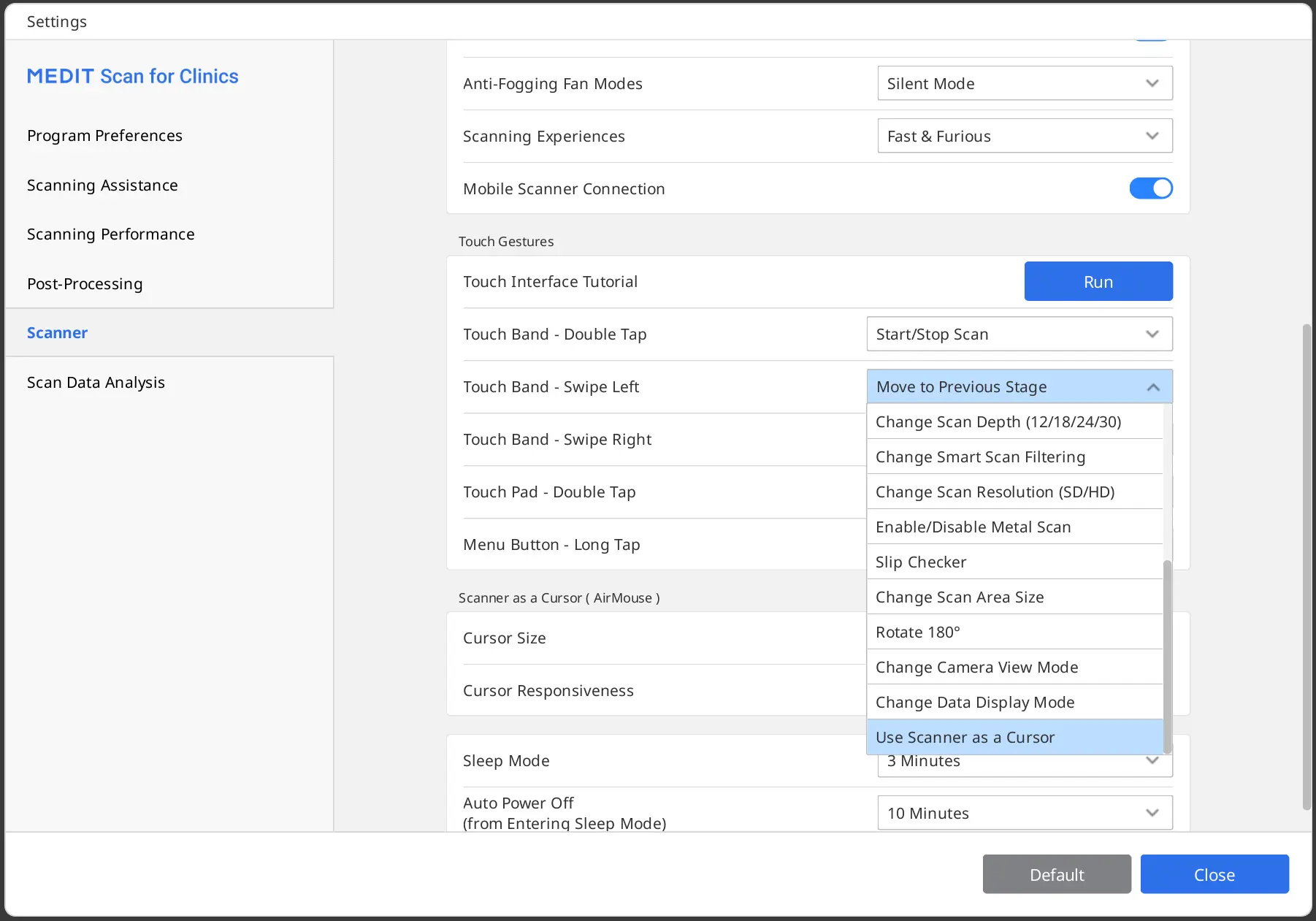Image resolution: width=1316 pixels, height=921 pixels.
Task: Select Change Smart Scan Filtering option
Action: [x=1014, y=456]
